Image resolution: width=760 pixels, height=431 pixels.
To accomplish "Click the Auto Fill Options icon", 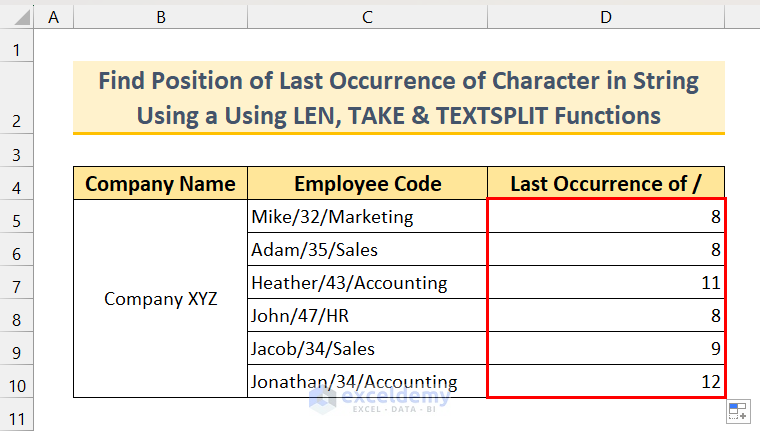I will [738, 412].
